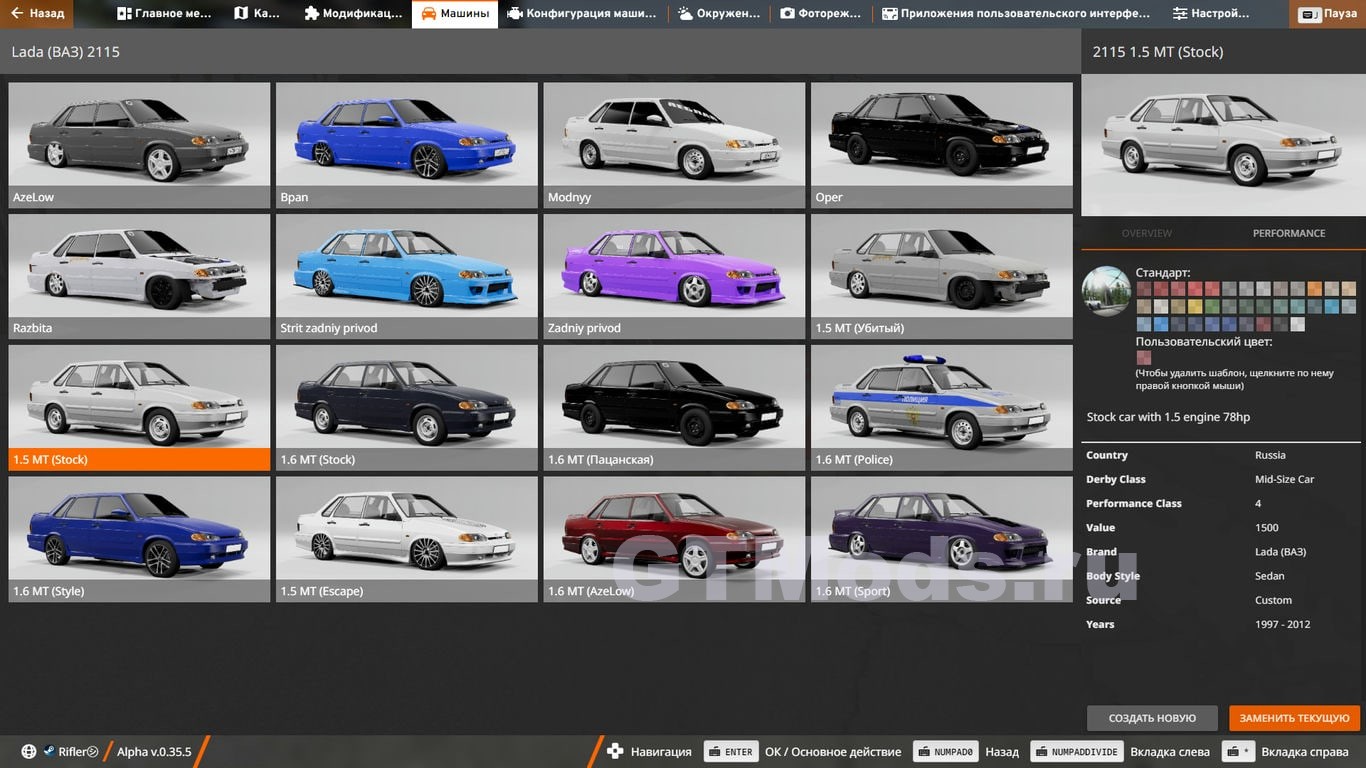Pick the swatch under Пользовательский цвет

pyautogui.click(x=1144, y=357)
